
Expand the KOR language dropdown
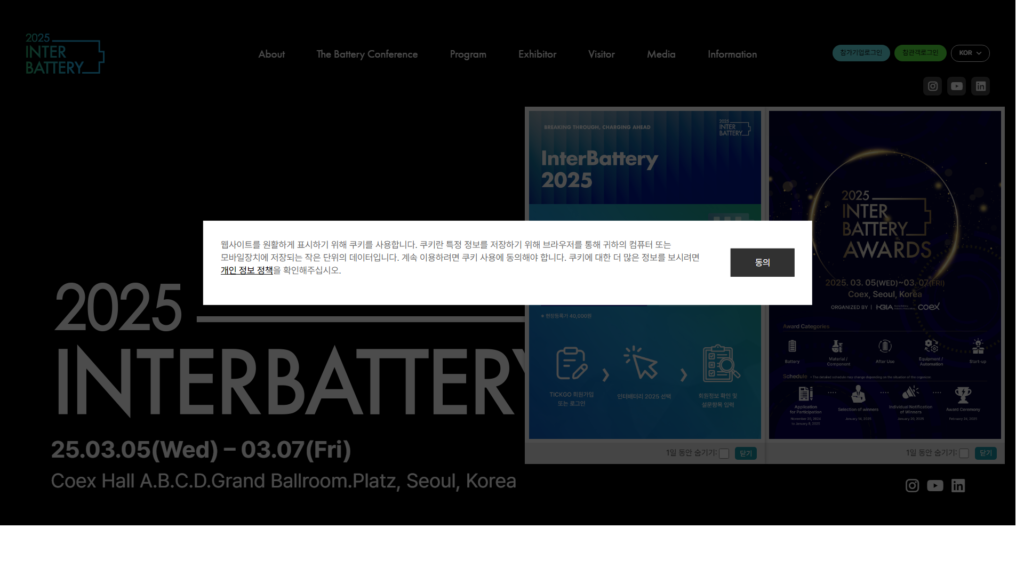point(970,53)
